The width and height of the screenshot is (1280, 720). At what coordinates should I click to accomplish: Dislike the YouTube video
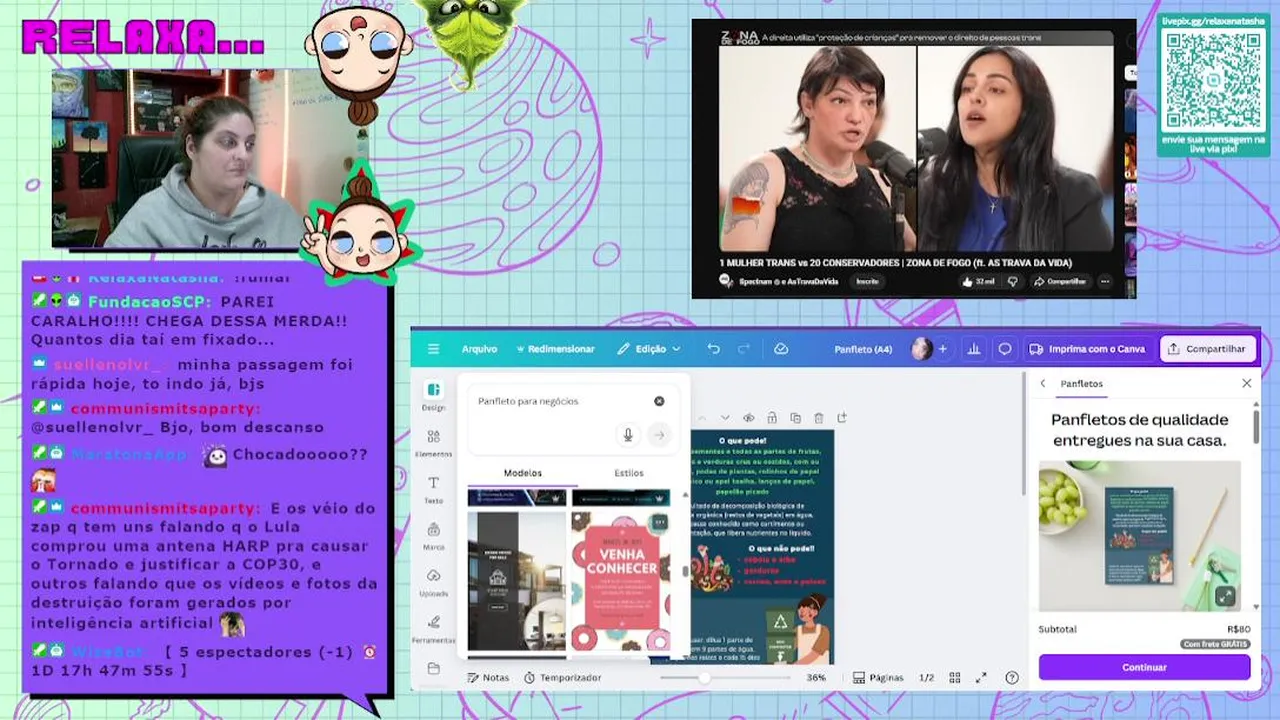pyautogui.click(x=1012, y=282)
